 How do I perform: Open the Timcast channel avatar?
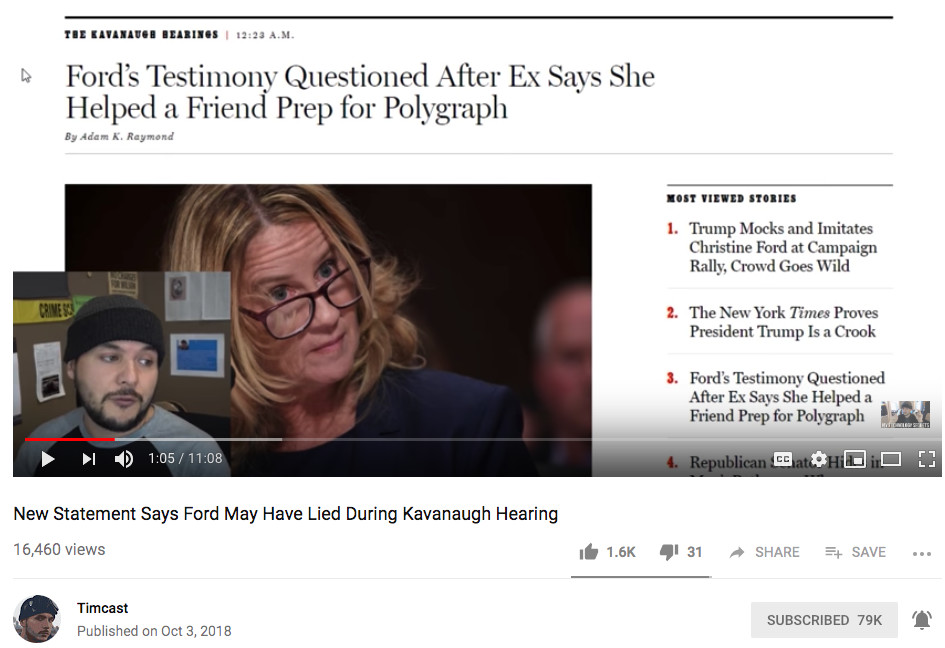click(x=37, y=619)
